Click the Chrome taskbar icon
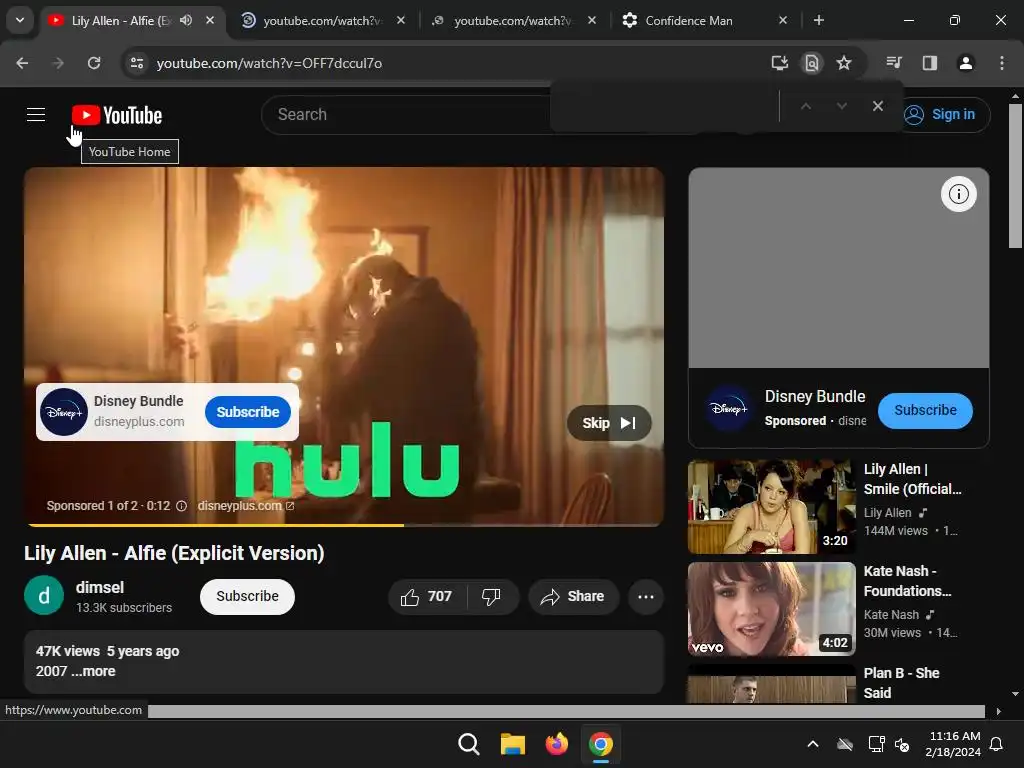The image size is (1024, 768). click(x=601, y=744)
